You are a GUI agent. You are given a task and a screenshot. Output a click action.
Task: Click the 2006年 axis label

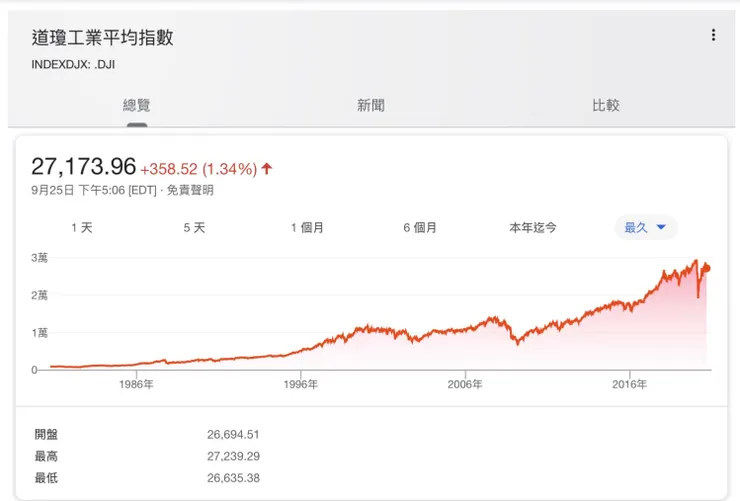[x=465, y=384]
